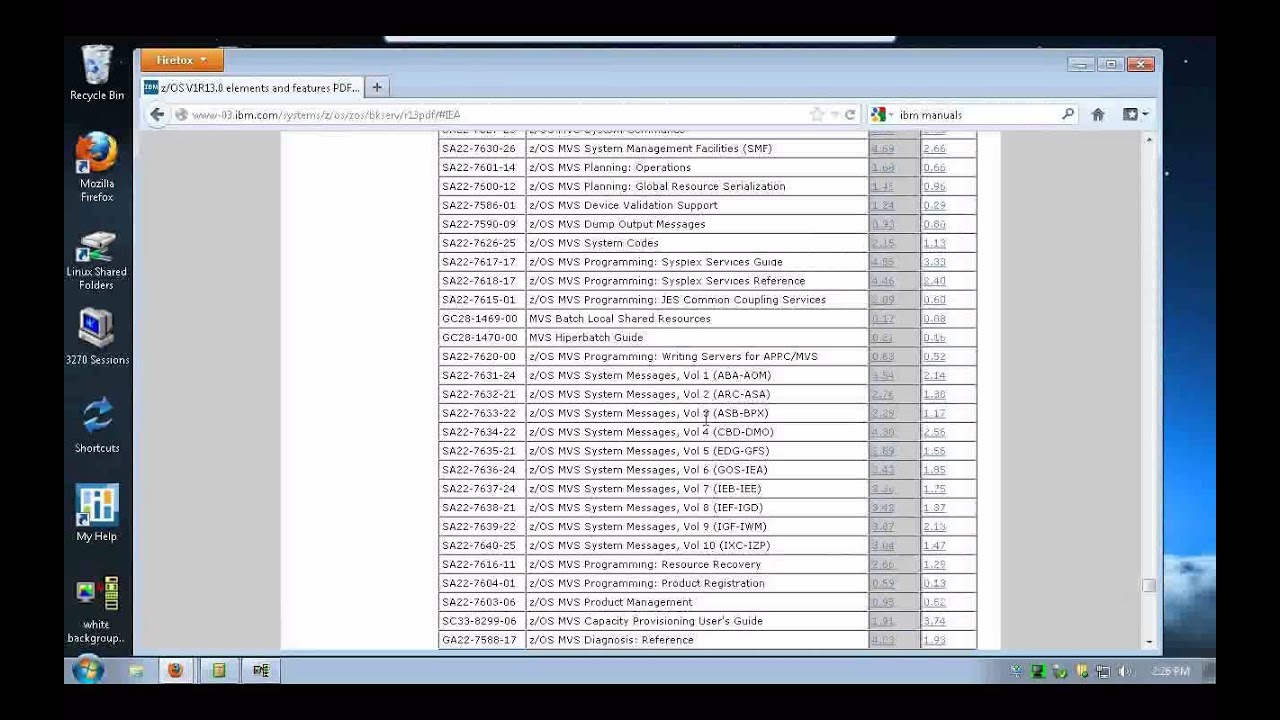Open 1.85 link for System Messages Vol 6

934,470
